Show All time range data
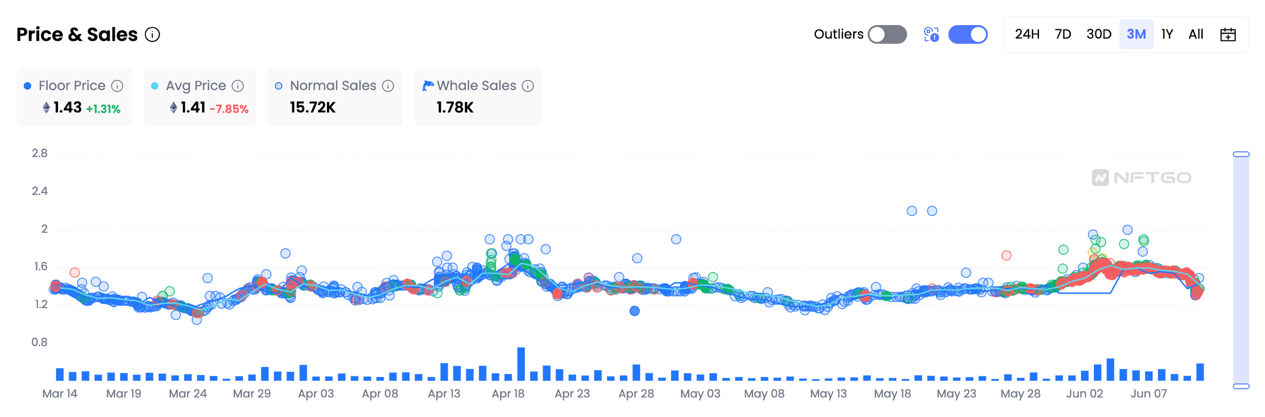The image size is (1265, 417). point(1196,34)
